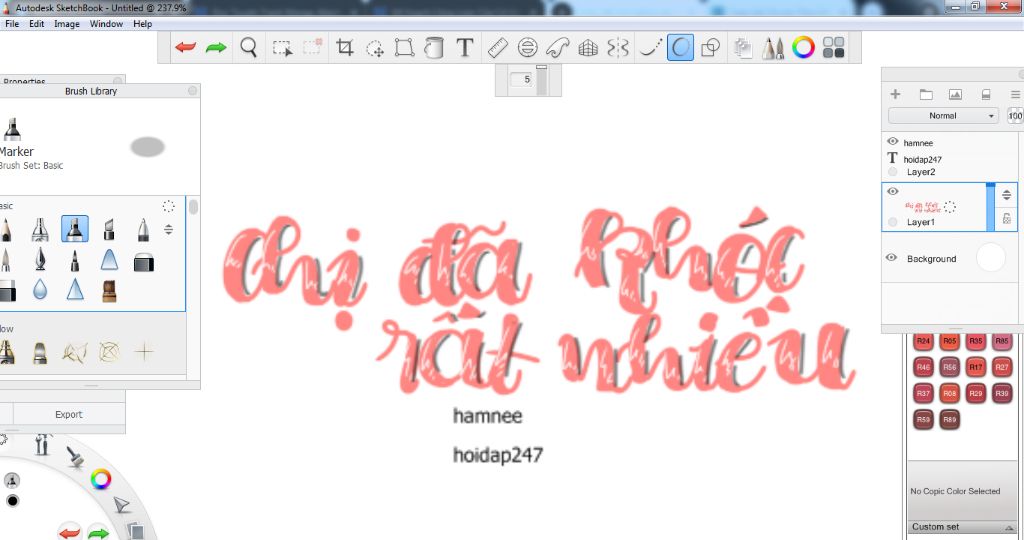The width and height of the screenshot is (1024, 540).
Task: Adjust the vertical brush size slider
Action: pos(541,80)
